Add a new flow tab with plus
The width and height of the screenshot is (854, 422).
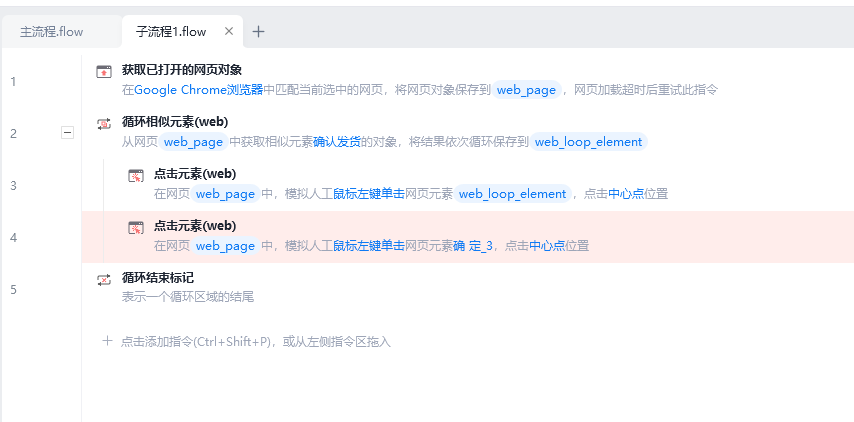click(x=259, y=32)
